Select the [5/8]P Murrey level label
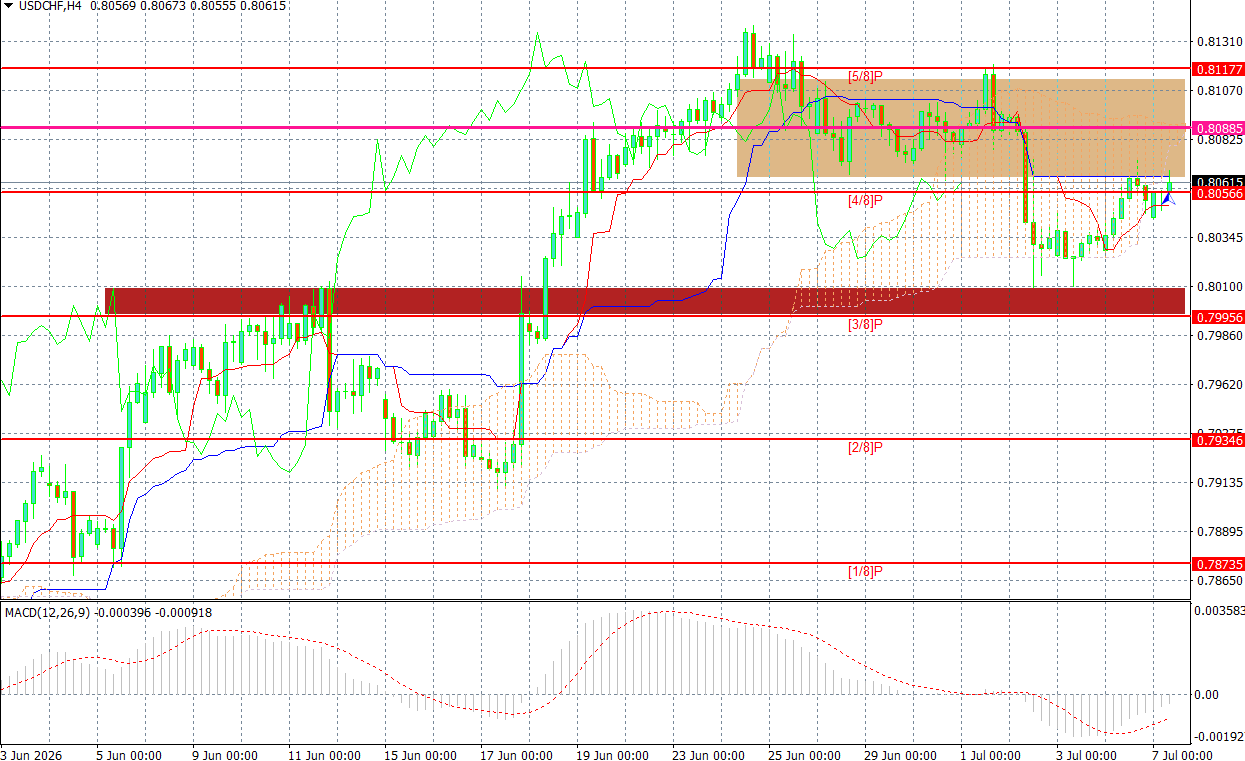1245x761 pixels. (865, 77)
